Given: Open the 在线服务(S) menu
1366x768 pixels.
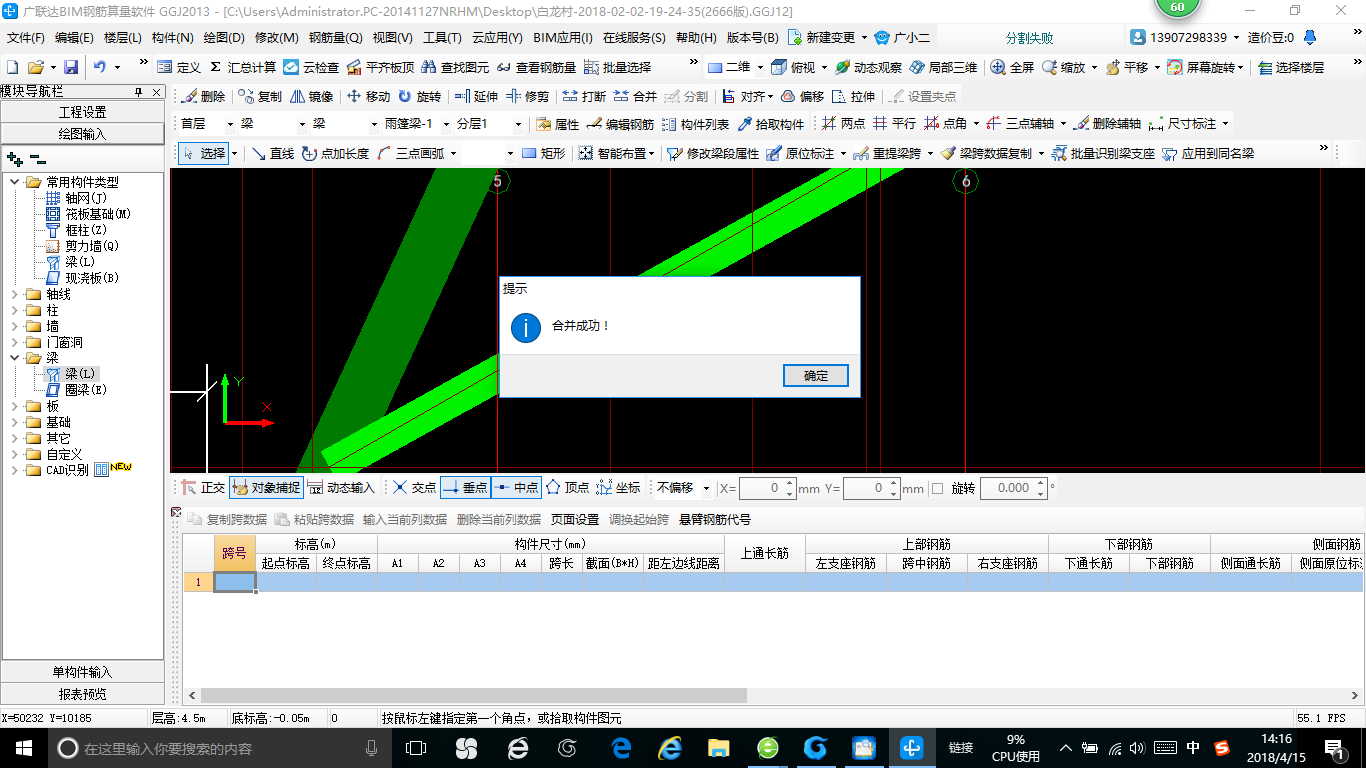Looking at the screenshot, I should click(x=634, y=38).
